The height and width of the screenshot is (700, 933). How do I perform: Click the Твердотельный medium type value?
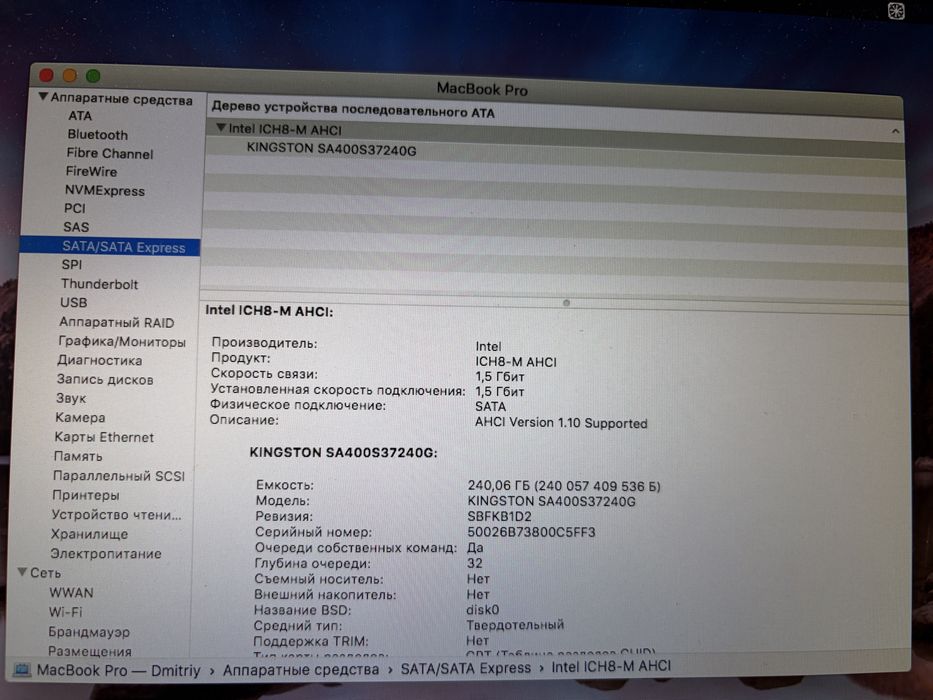(515, 625)
